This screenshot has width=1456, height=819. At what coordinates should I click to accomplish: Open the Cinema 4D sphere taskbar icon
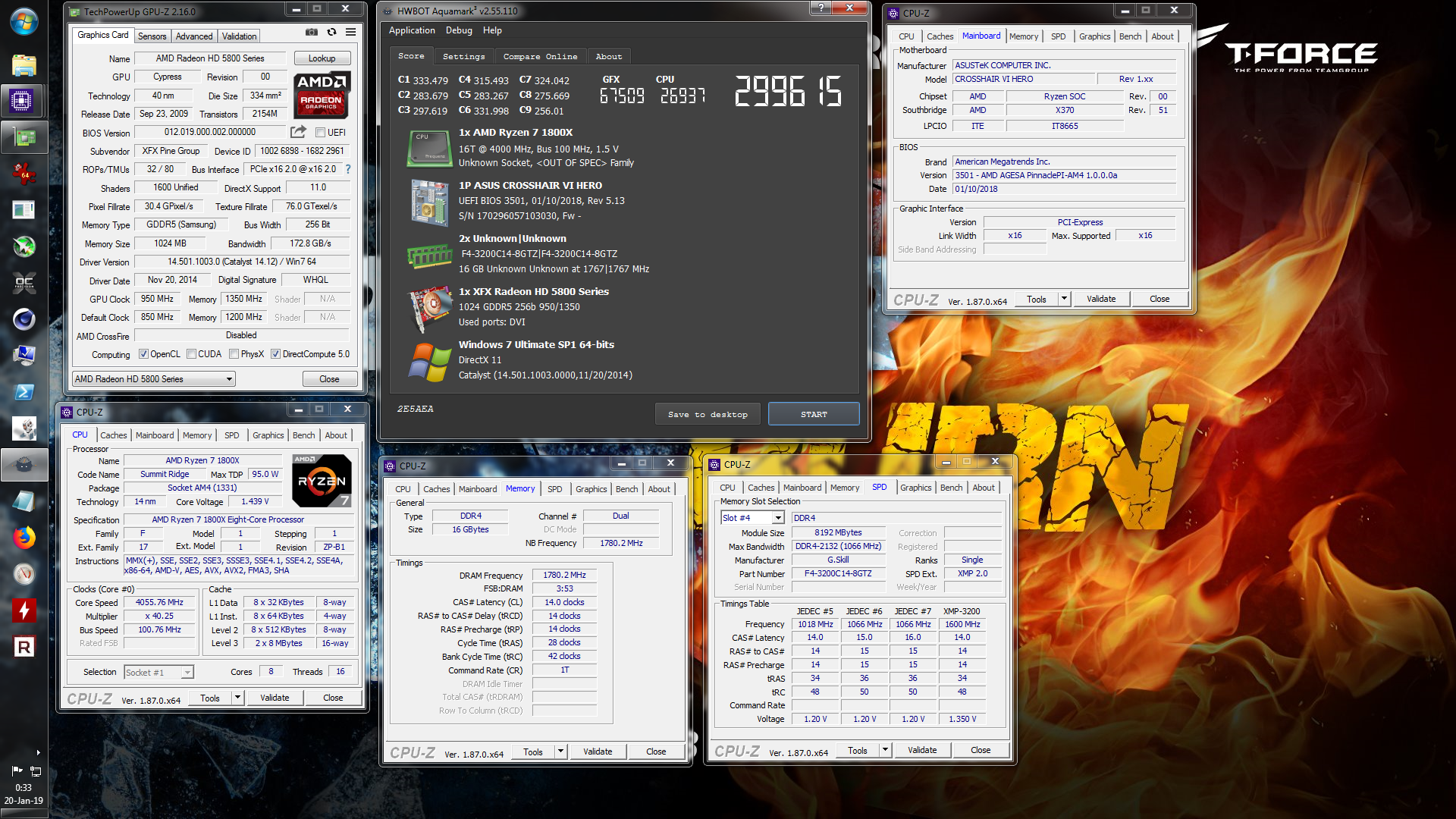pos(24,319)
